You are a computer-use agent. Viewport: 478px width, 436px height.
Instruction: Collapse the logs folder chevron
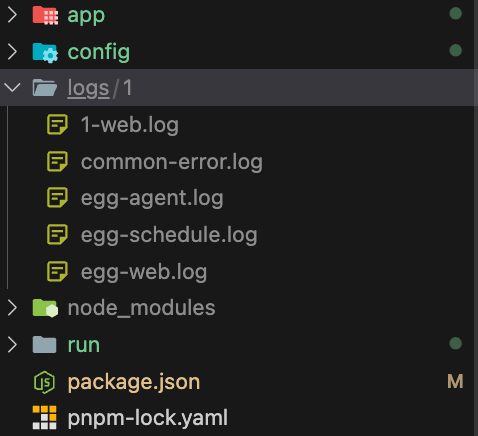click(12, 87)
